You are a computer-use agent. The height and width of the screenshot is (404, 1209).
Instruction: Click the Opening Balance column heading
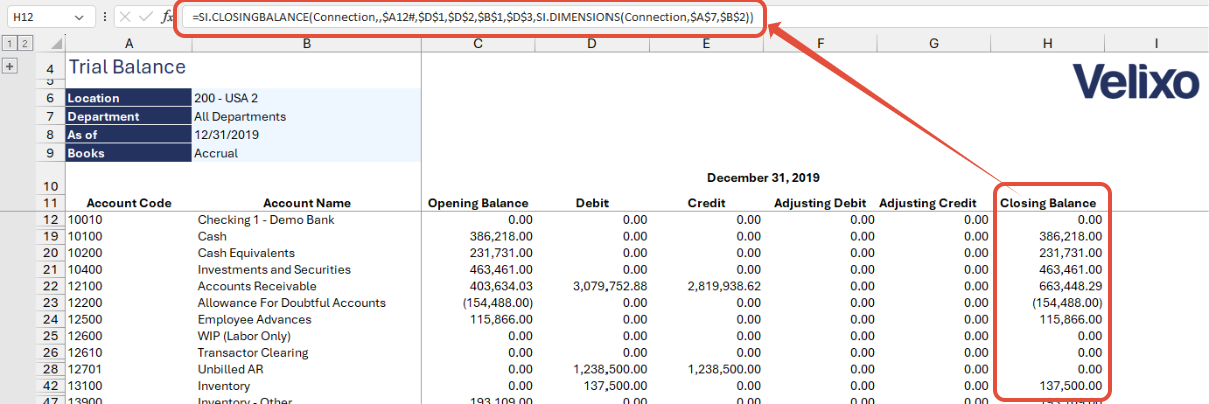tap(478, 203)
